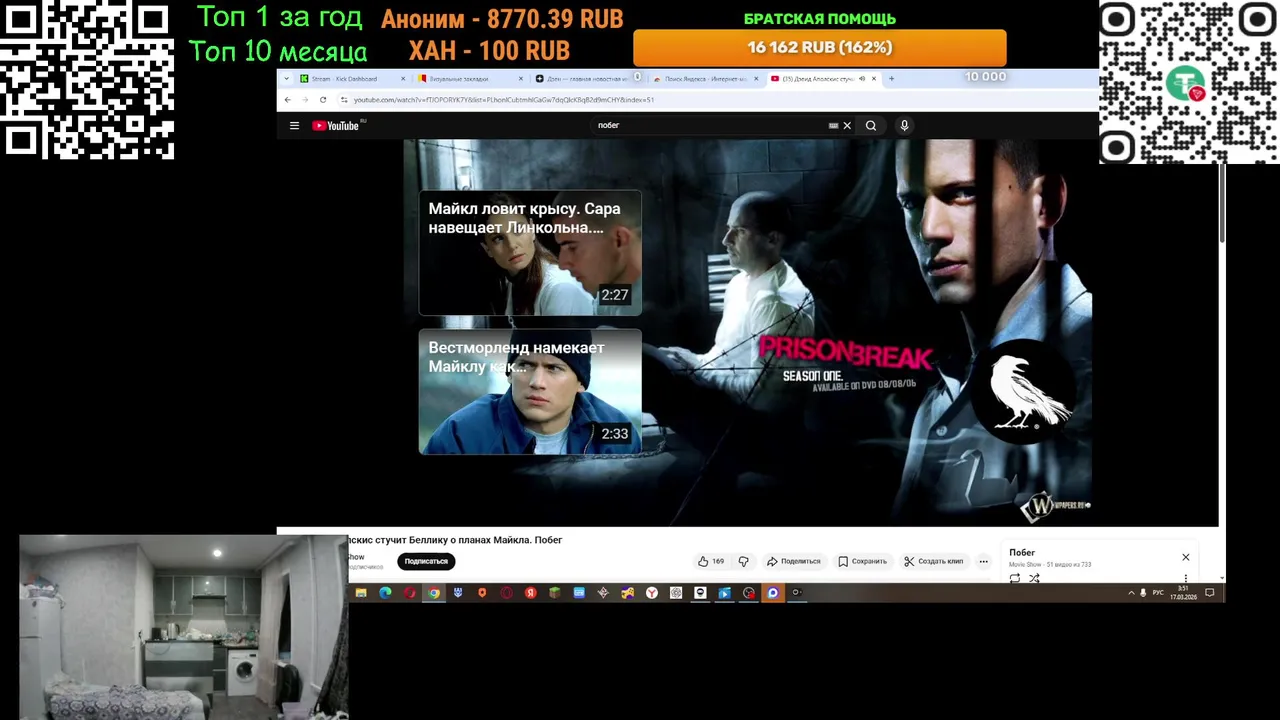
Task: Open a new browser tab
Action: pos(892,78)
